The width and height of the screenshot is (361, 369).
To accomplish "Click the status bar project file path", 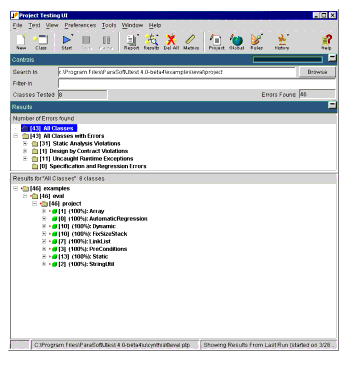I will (115, 345).
